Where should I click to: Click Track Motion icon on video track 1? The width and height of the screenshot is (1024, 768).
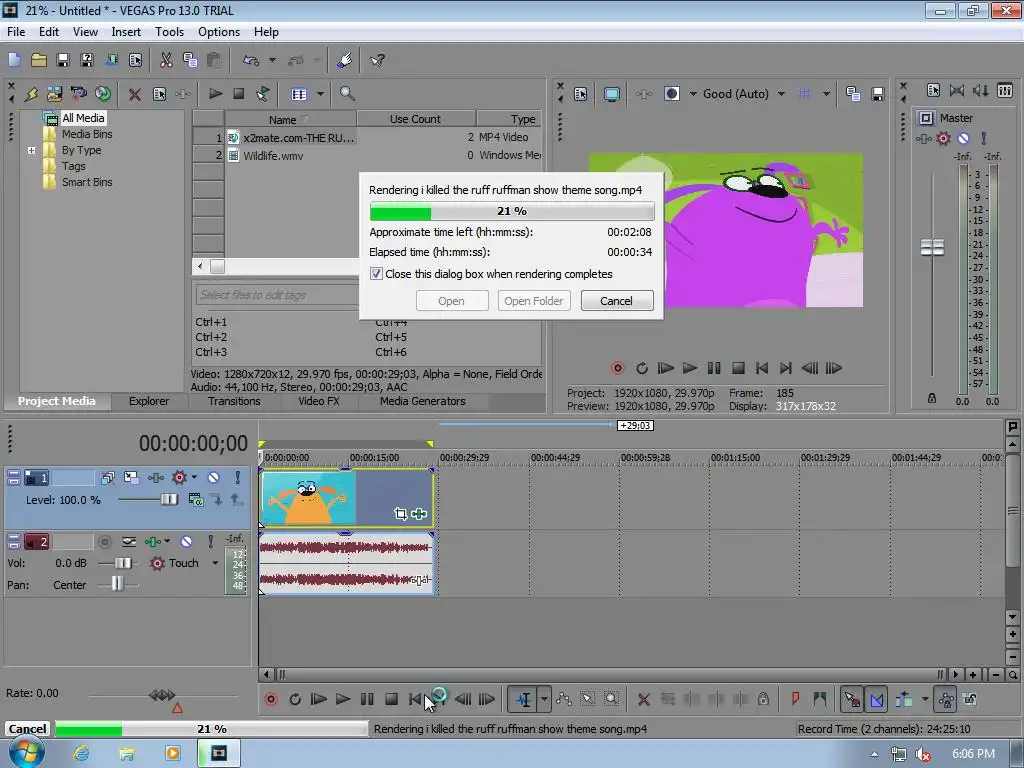click(131, 478)
